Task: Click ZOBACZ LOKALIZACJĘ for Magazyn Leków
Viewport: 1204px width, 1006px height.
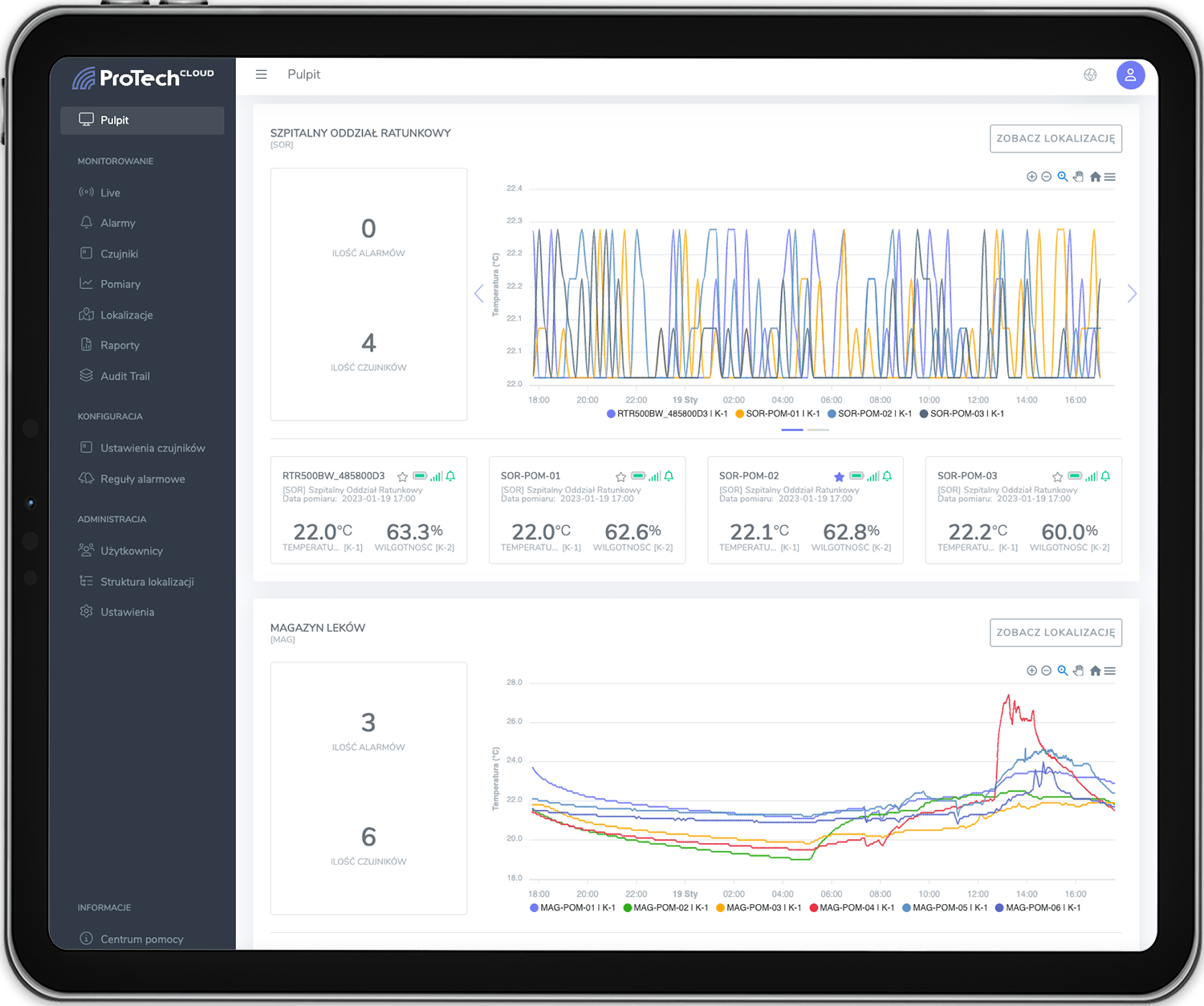Action: (x=1056, y=633)
